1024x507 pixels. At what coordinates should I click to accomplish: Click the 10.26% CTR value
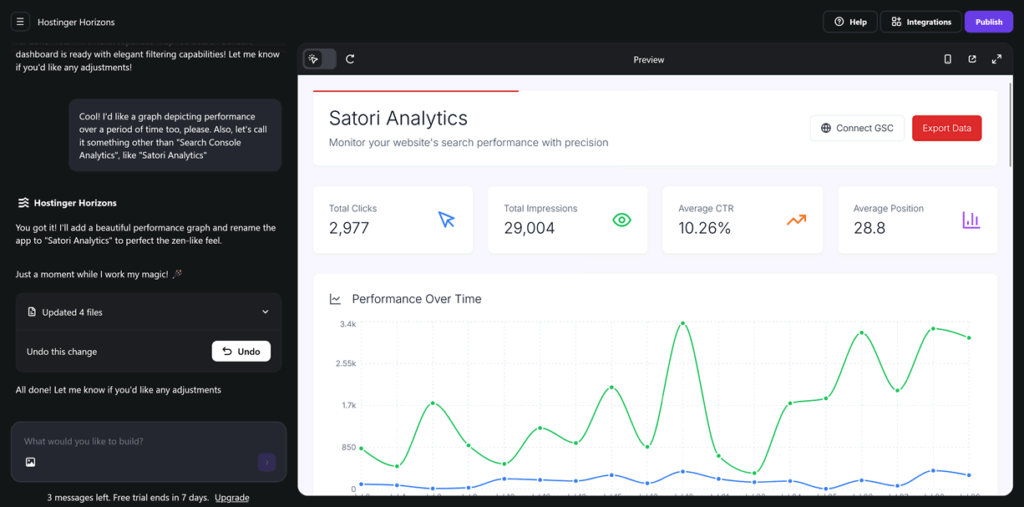(x=705, y=228)
